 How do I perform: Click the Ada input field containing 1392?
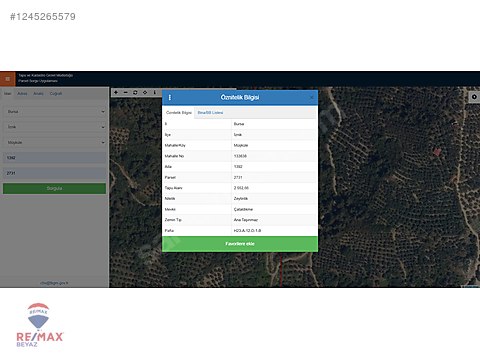55,158
